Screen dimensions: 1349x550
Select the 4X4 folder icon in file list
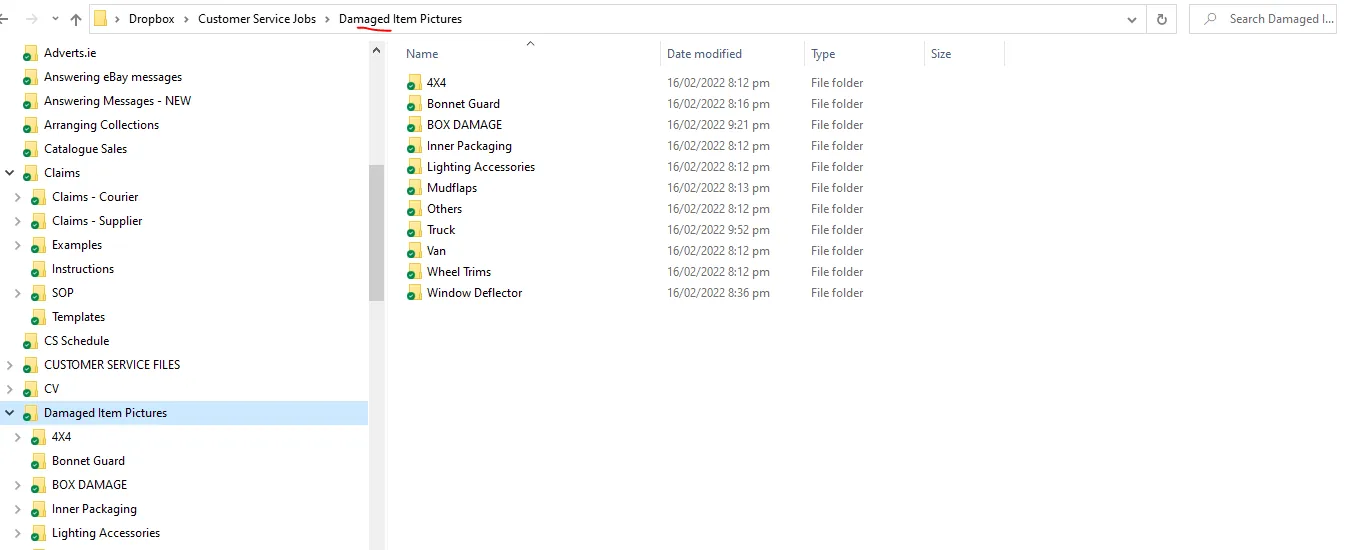414,83
